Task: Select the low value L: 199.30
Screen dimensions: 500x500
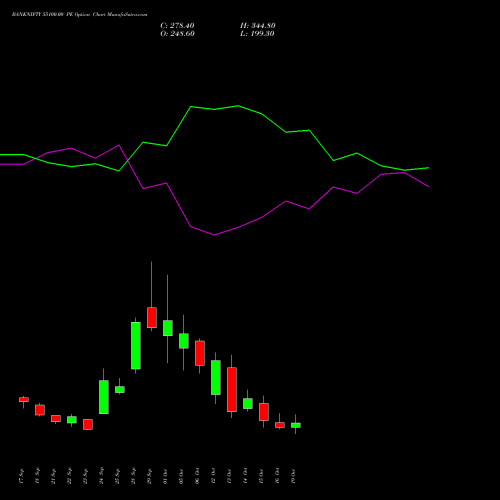Action: pyautogui.click(x=257, y=34)
